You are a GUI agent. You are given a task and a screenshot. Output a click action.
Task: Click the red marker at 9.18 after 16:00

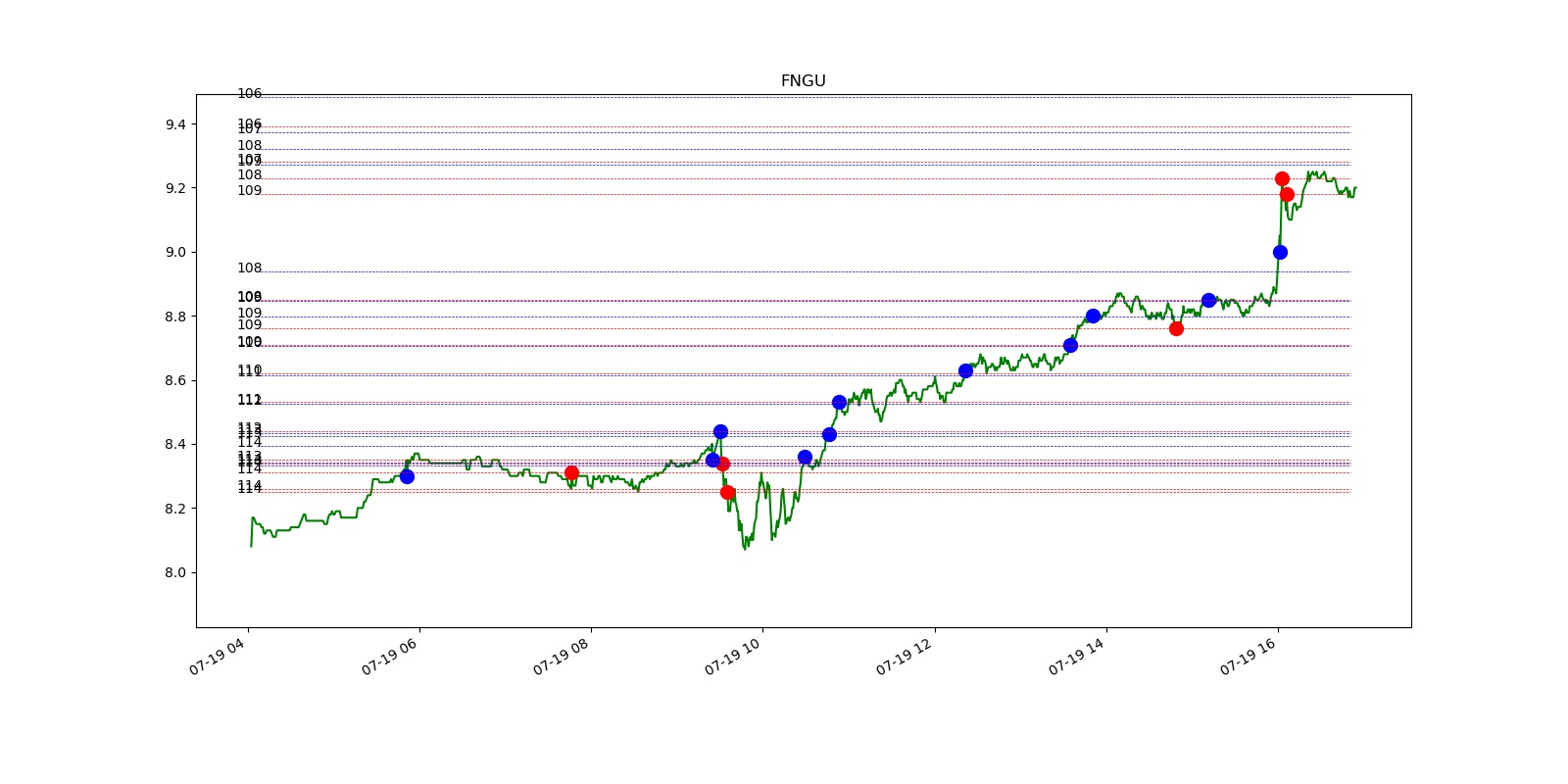(x=1287, y=194)
